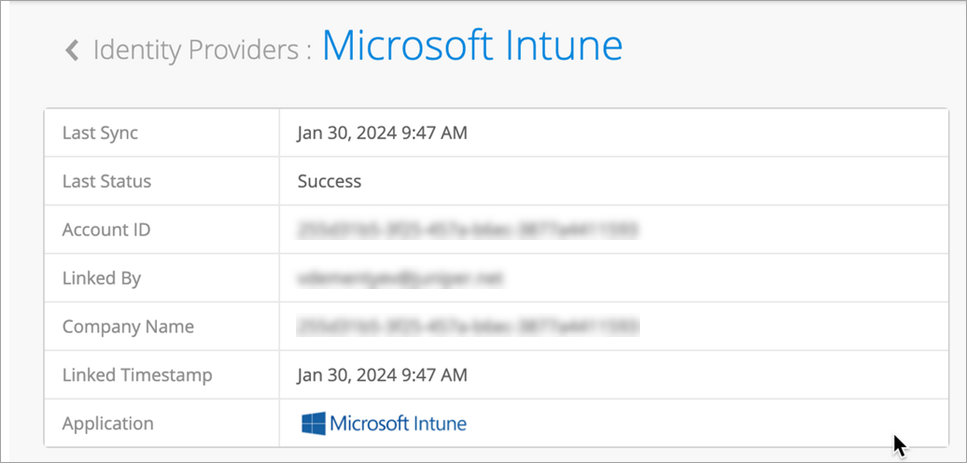Click the colon after Identity Providers
The width and height of the screenshot is (967, 463).
click(308, 52)
